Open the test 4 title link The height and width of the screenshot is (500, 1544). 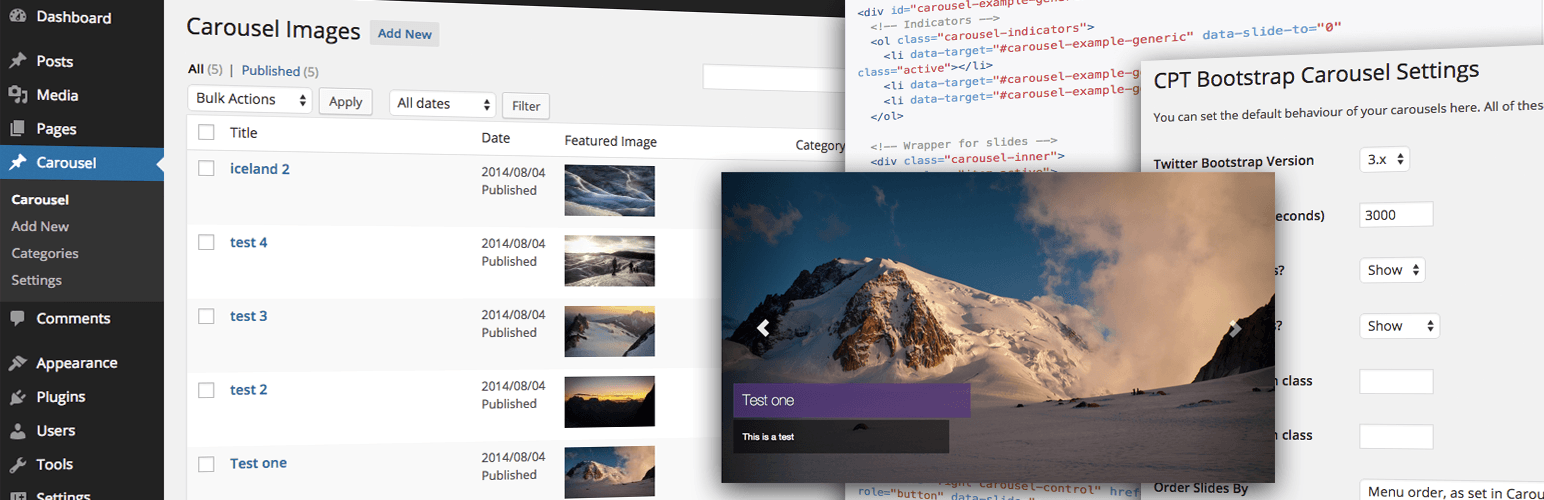pos(249,242)
